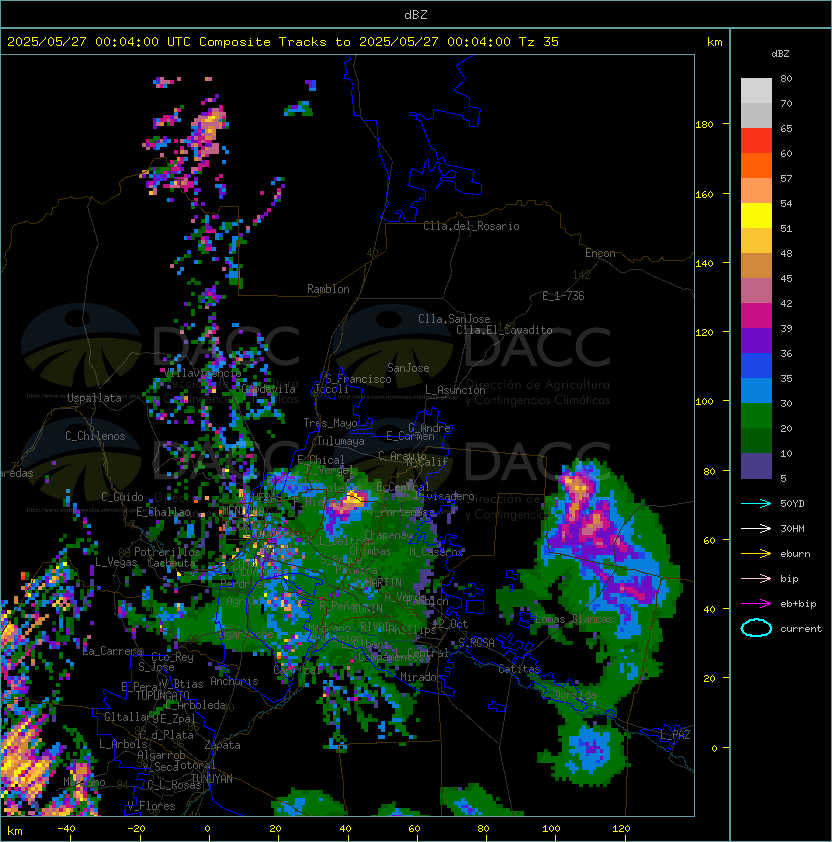This screenshot has width=832, height=842.
Task: Click the TUNUYAN place label
Action: pyautogui.click(x=212, y=779)
